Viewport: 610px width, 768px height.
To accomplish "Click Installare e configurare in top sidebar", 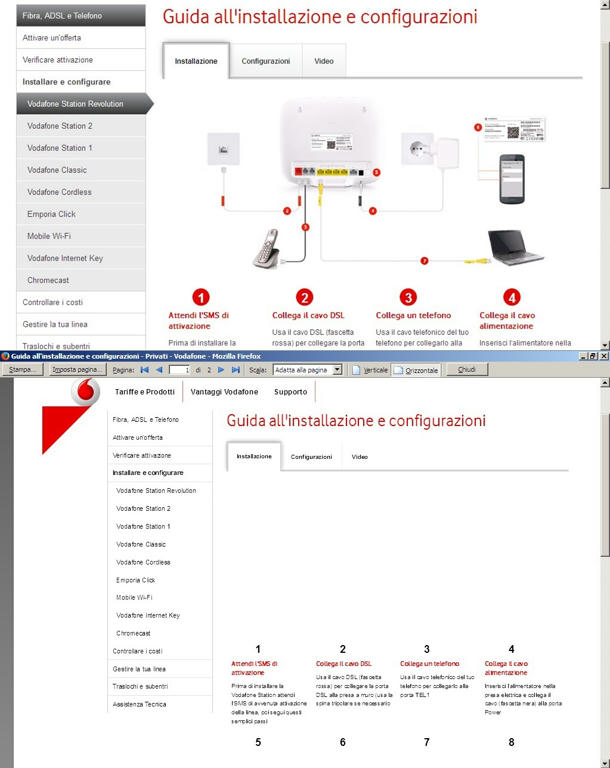I will (81, 82).
